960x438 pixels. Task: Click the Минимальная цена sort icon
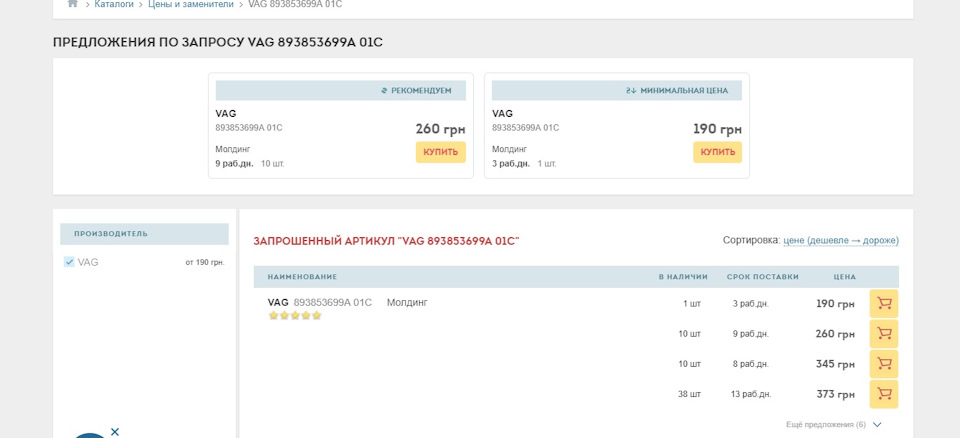(631, 91)
